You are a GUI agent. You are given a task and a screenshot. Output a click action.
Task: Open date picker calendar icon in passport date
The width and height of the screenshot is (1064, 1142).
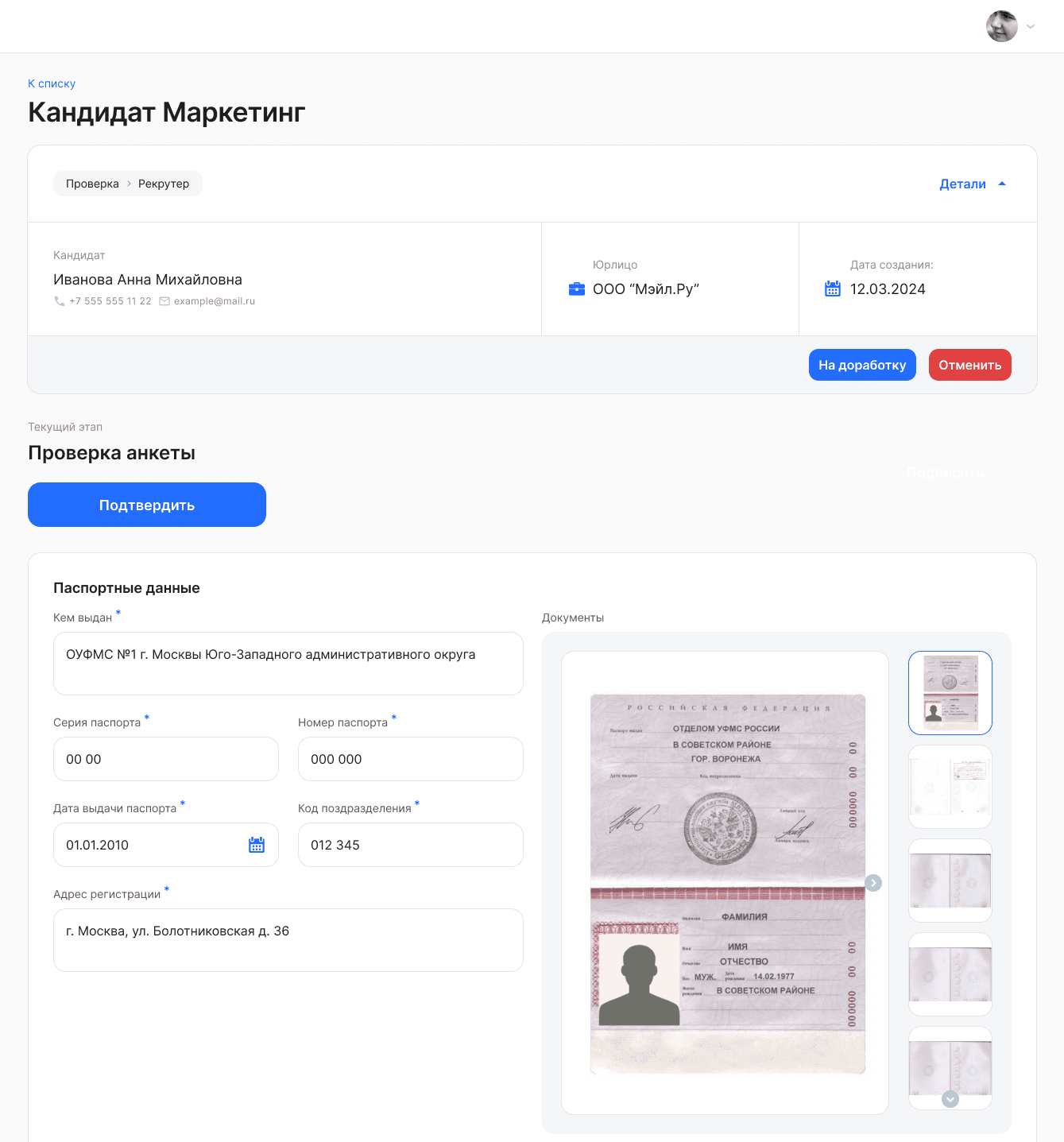tap(257, 845)
